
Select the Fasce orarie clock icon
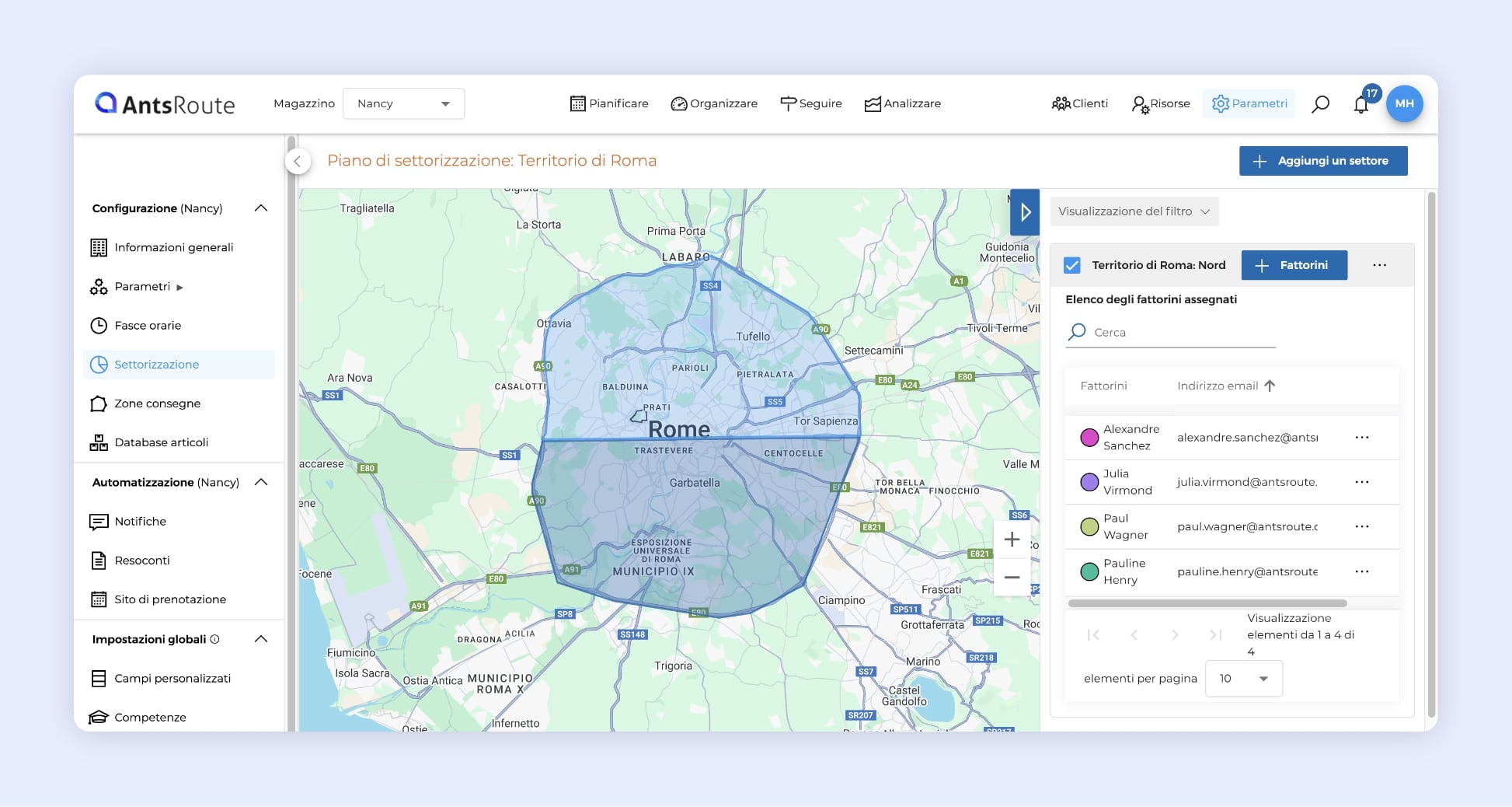[99, 325]
